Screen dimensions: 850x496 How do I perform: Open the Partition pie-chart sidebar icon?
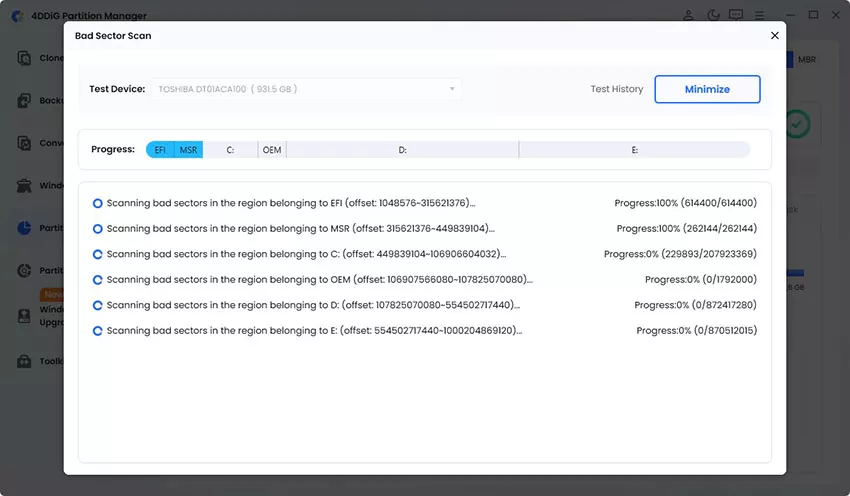click(x=24, y=228)
